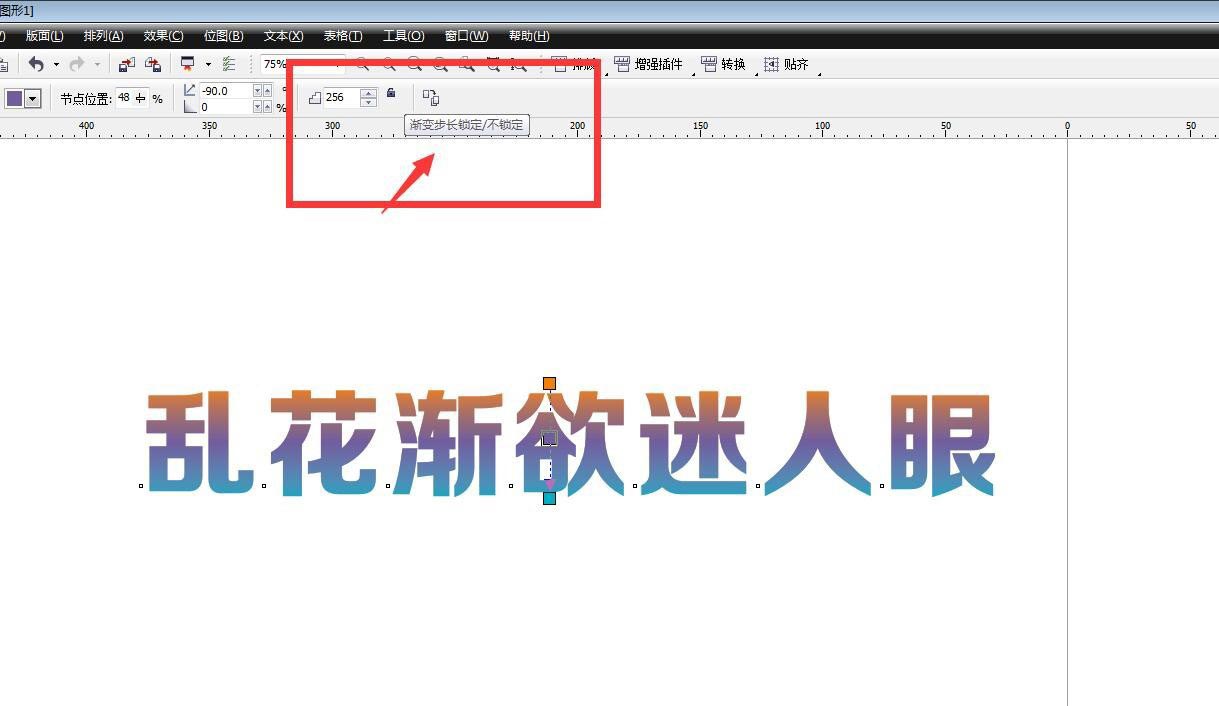
Task: Select the Export icon
Action: (x=152, y=64)
